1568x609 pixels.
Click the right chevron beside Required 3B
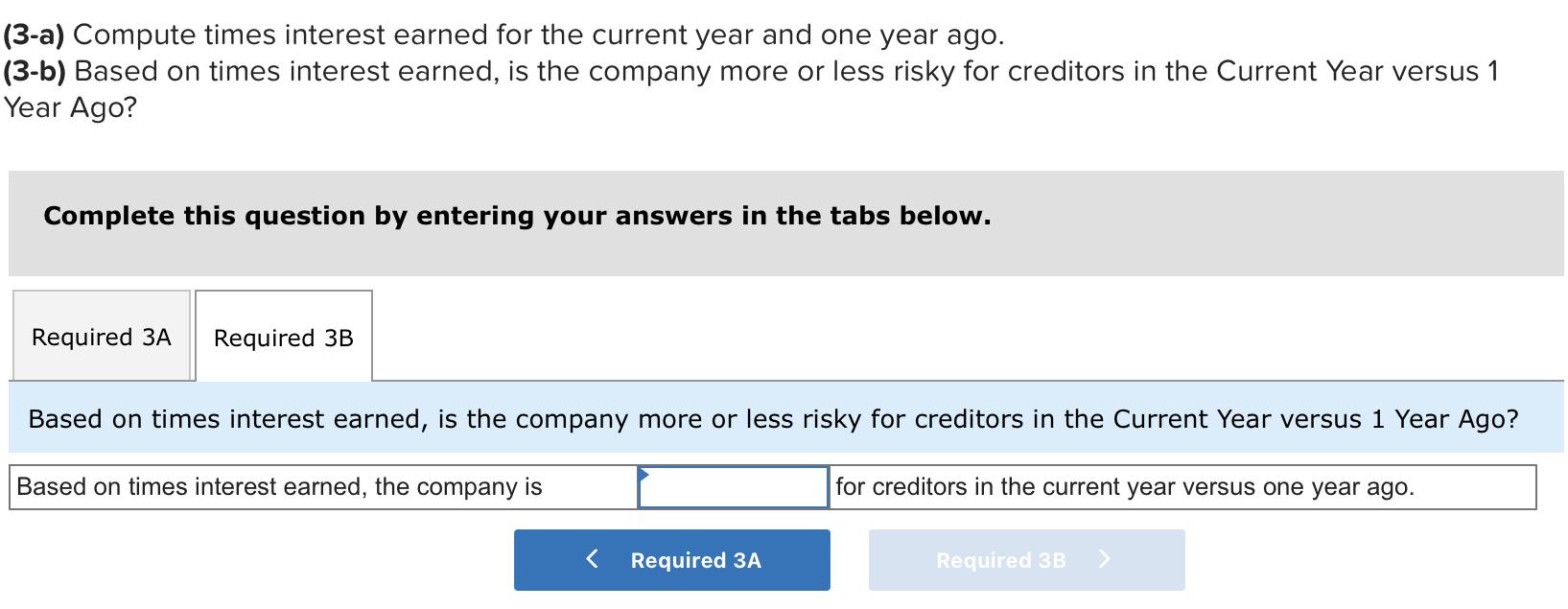(x=1105, y=558)
